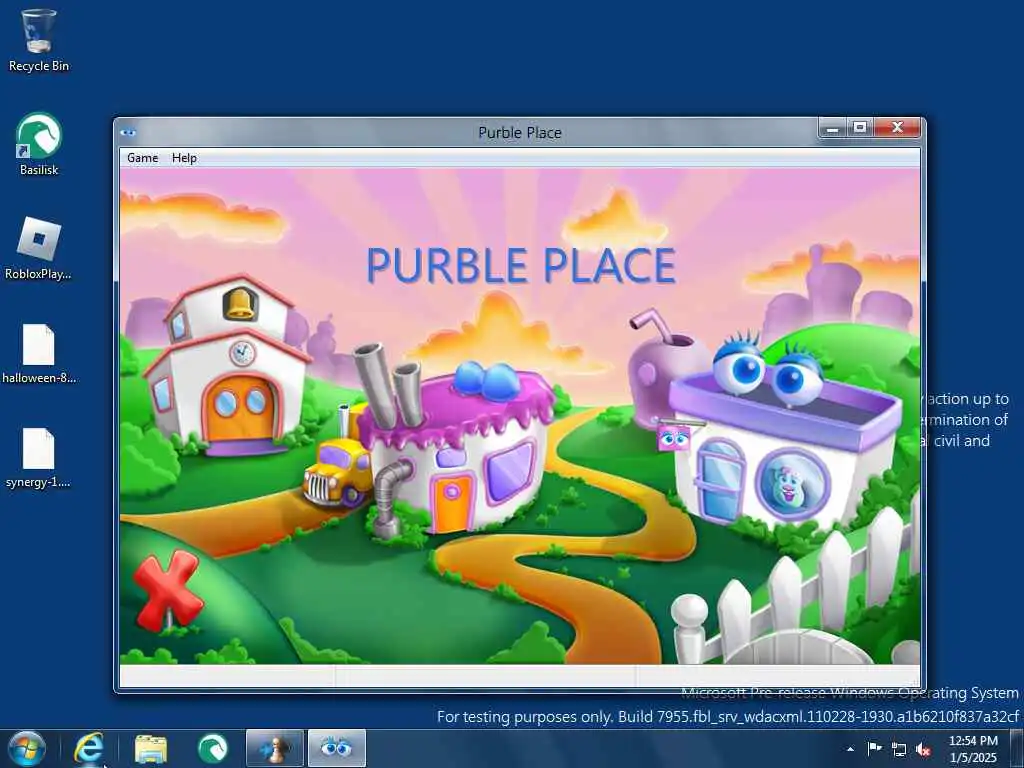
Task: Click the muted volume tray icon
Action: [x=923, y=749]
